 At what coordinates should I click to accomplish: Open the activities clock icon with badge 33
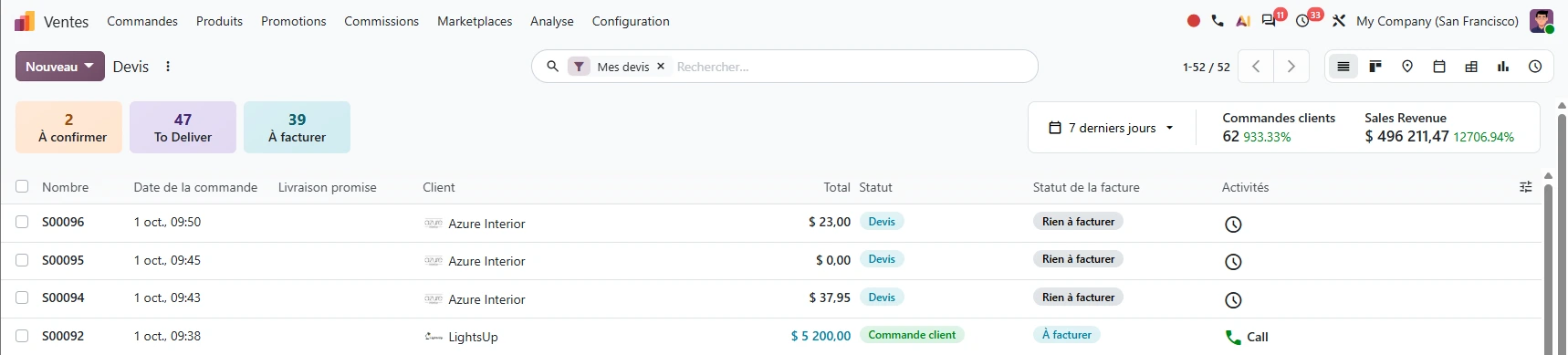tap(1303, 21)
